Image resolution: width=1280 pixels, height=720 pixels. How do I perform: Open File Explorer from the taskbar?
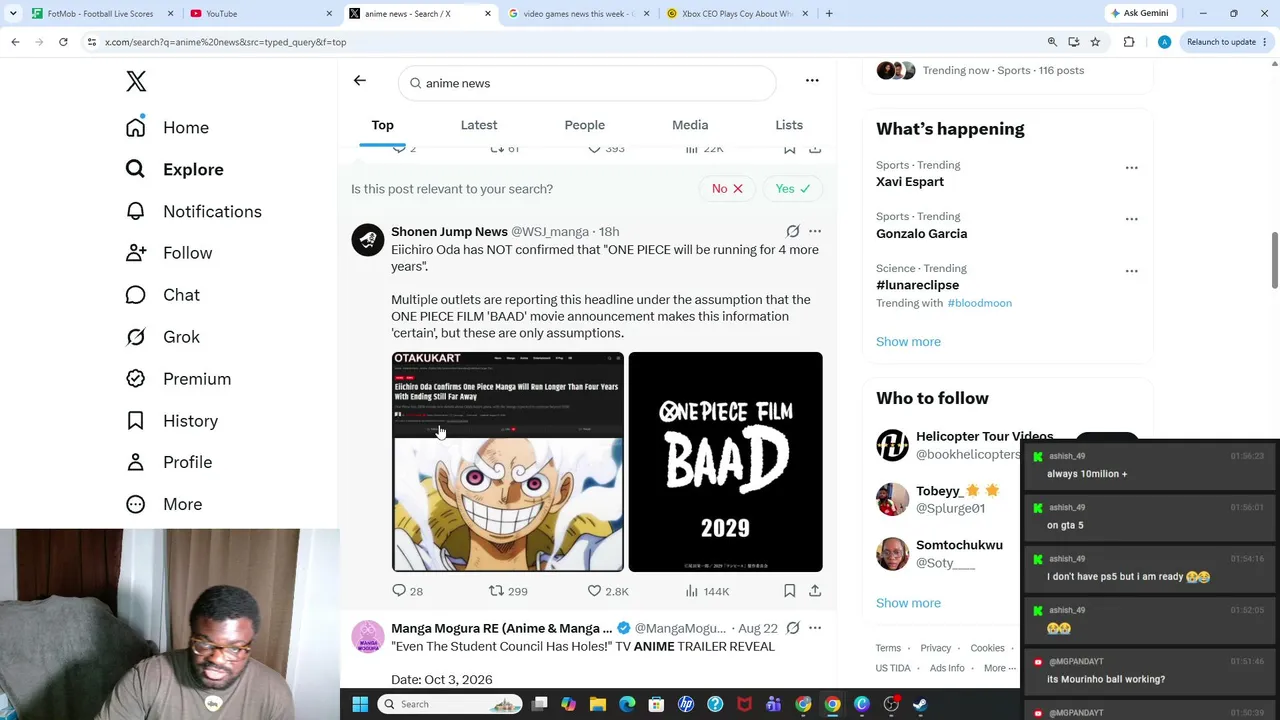tap(598, 704)
